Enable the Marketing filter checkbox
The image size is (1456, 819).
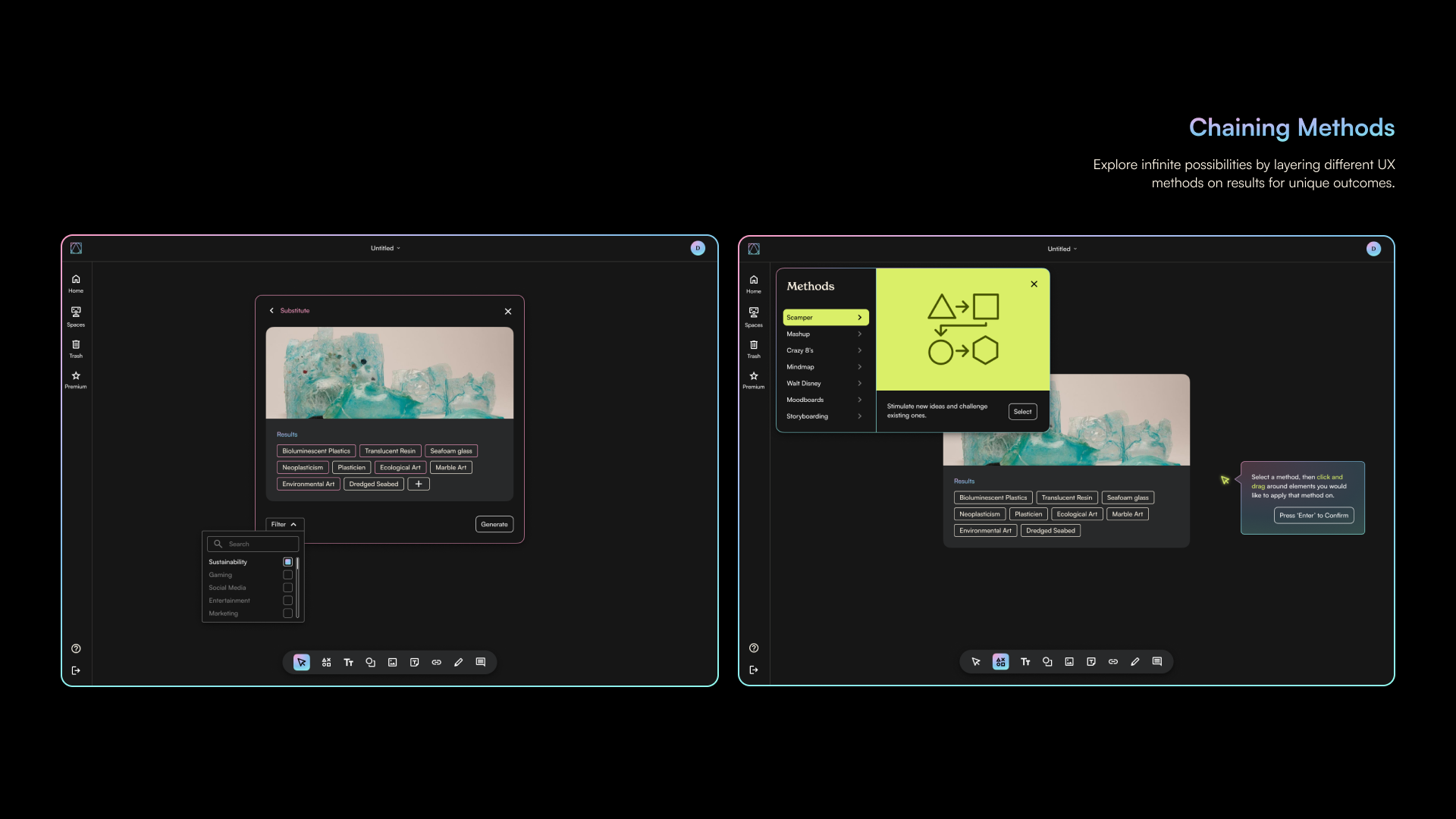click(287, 613)
